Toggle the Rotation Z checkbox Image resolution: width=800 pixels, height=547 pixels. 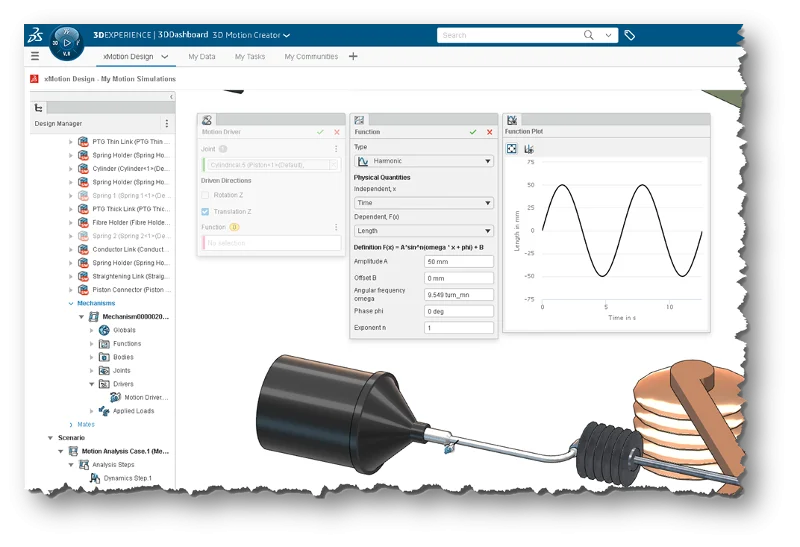point(205,195)
